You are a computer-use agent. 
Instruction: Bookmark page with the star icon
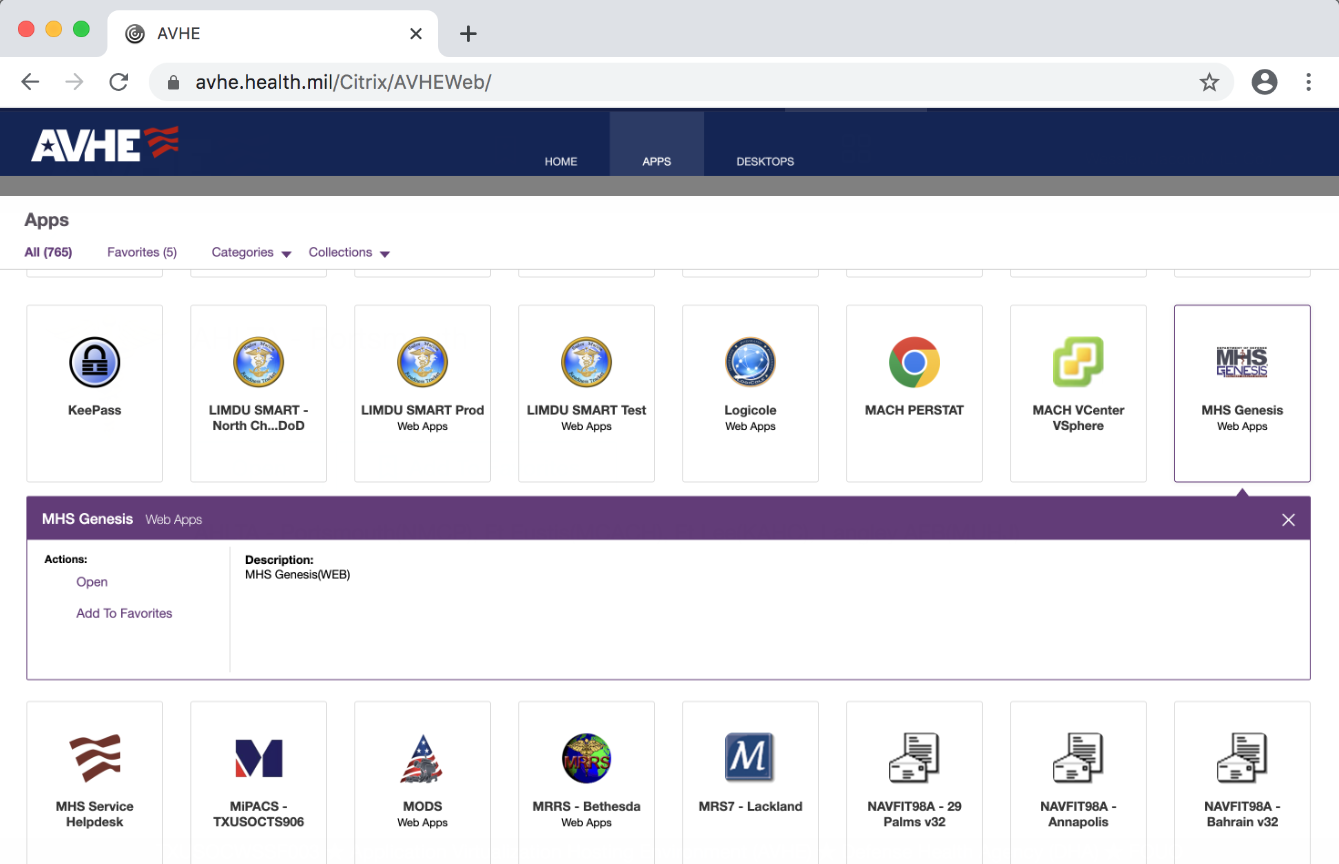point(1209,82)
